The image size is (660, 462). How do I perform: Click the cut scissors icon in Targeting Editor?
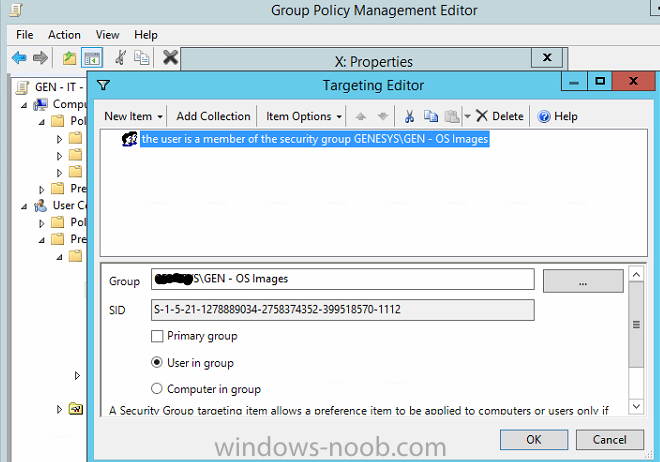pyautogui.click(x=409, y=116)
